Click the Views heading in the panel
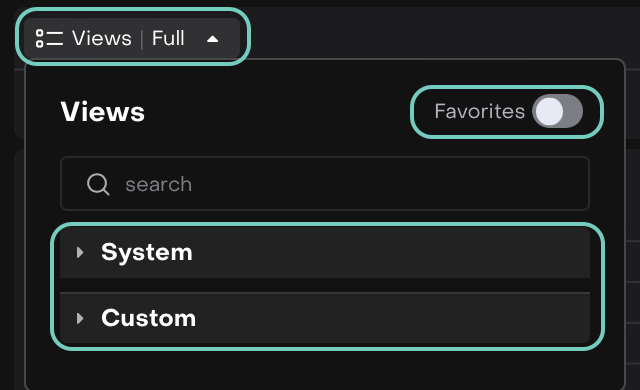Image resolution: width=640 pixels, height=390 pixels. tap(103, 111)
